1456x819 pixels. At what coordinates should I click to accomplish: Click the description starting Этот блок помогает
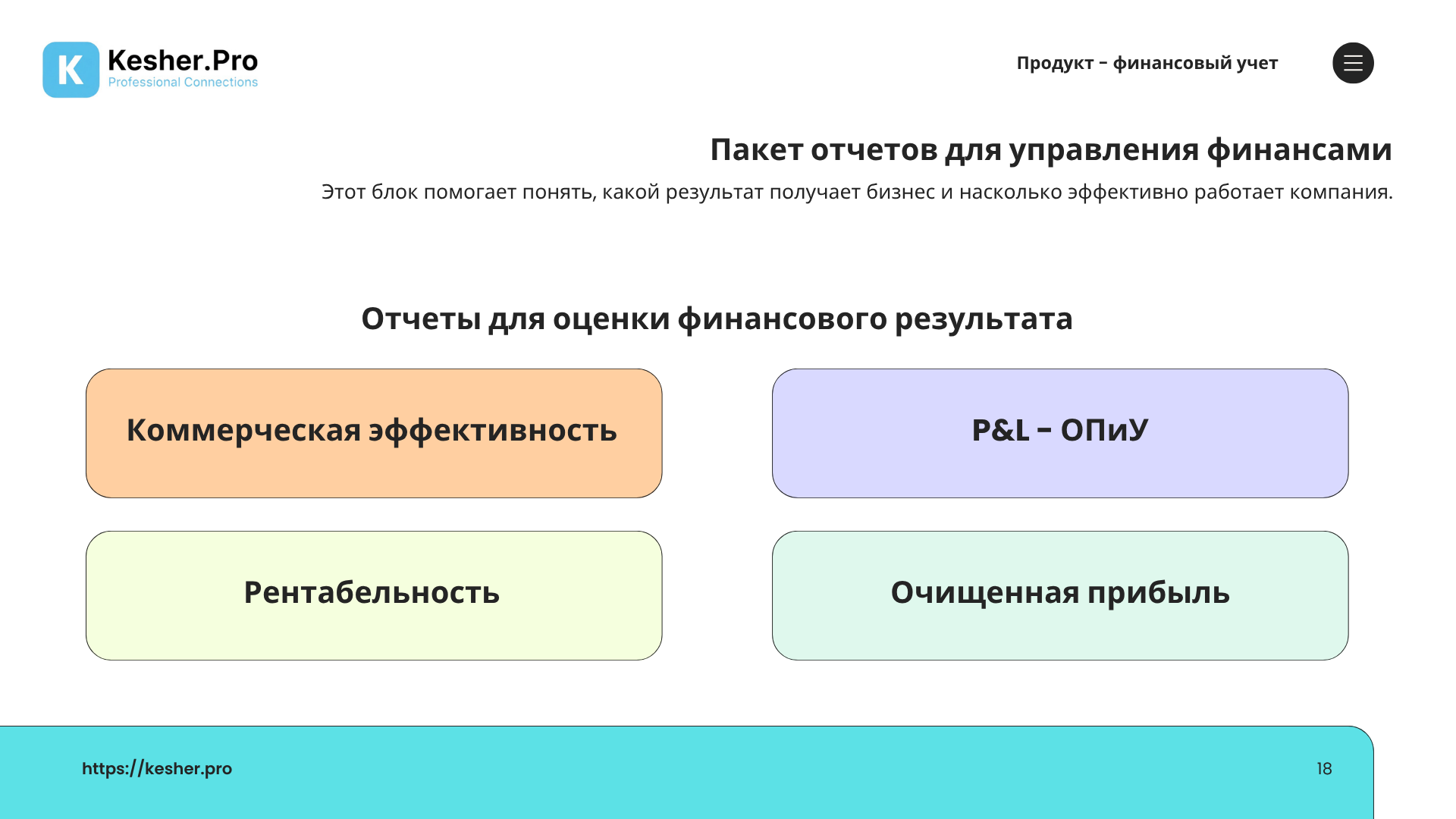pyautogui.click(x=857, y=192)
